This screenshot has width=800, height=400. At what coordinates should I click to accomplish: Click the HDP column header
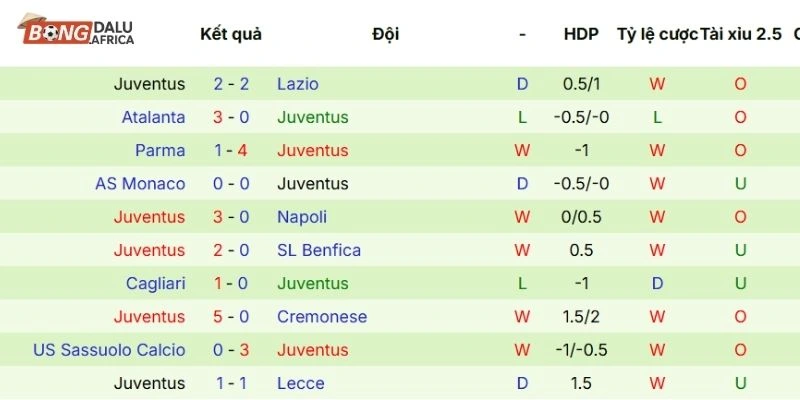[581, 34]
